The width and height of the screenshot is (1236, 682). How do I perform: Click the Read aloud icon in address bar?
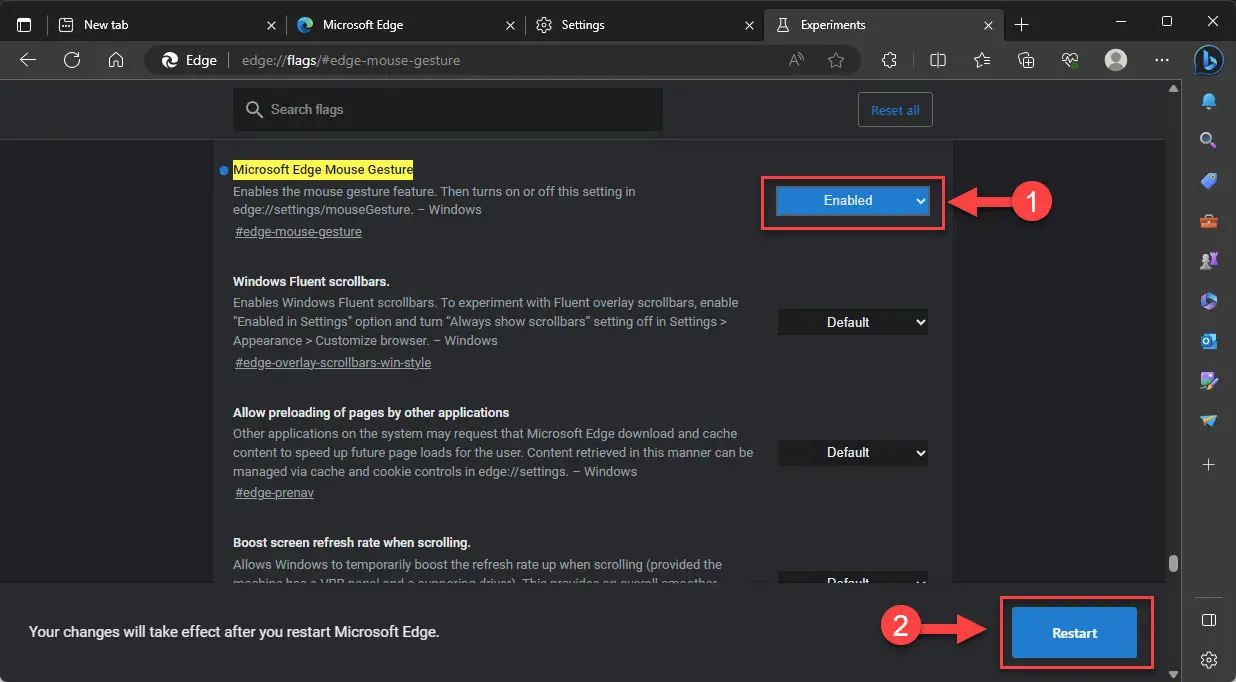796,60
